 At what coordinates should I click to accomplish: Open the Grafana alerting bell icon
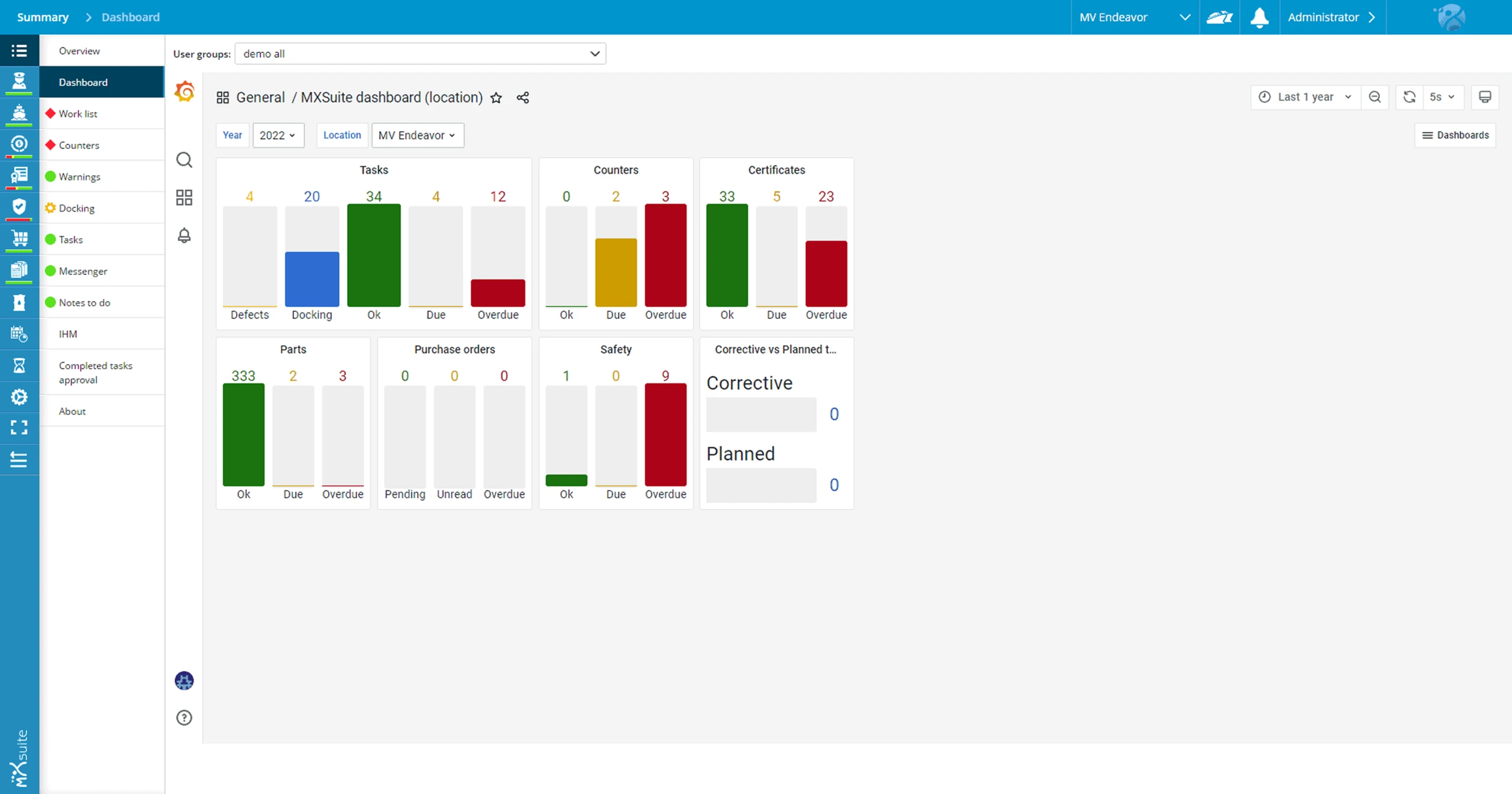pyautogui.click(x=184, y=236)
